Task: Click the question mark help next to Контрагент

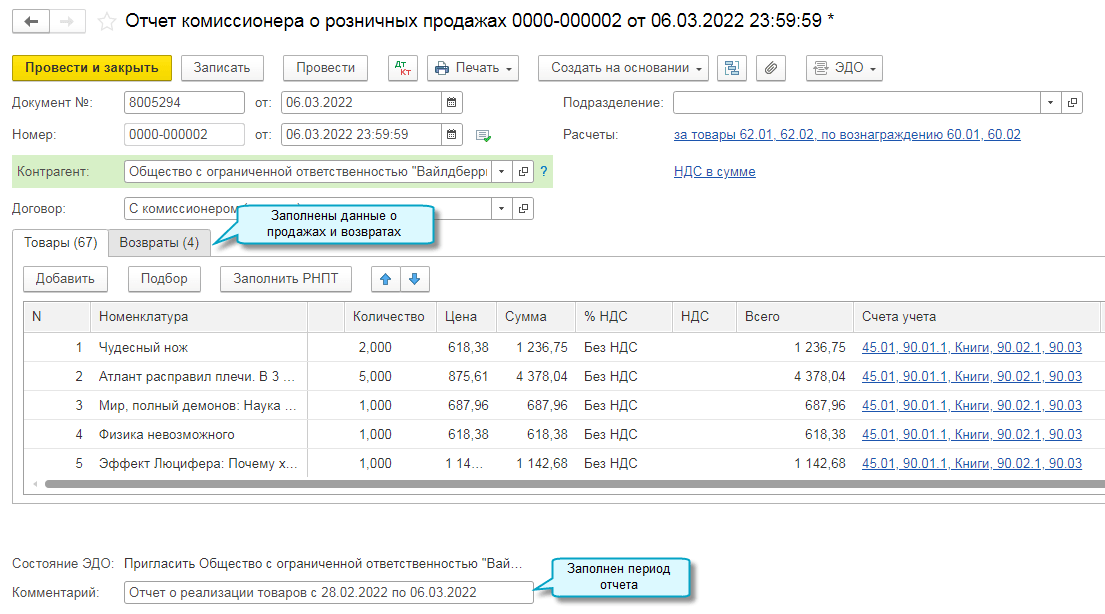Action: [543, 171]
